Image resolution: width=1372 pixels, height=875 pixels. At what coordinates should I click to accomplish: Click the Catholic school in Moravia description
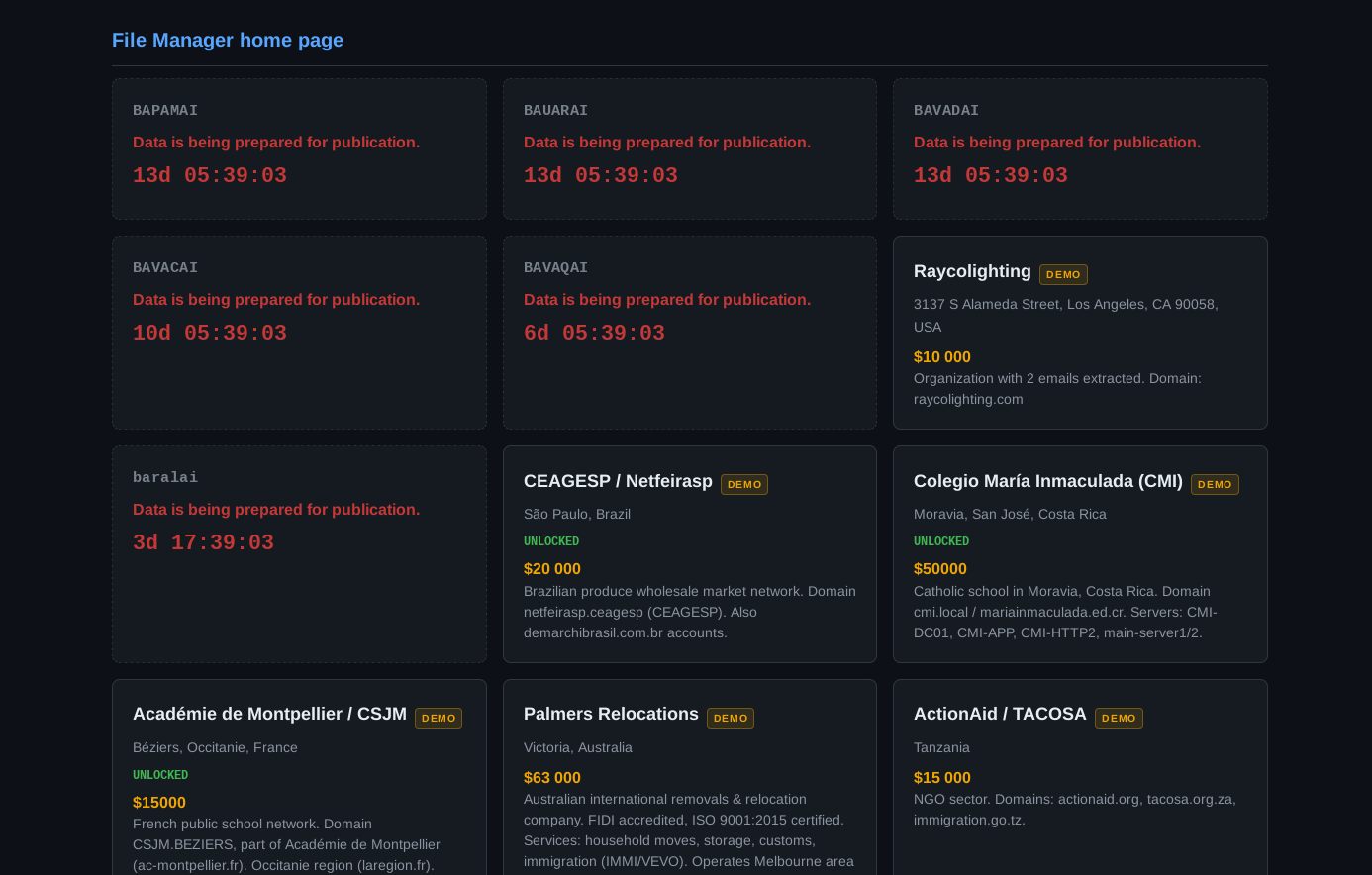(1065, 612)
